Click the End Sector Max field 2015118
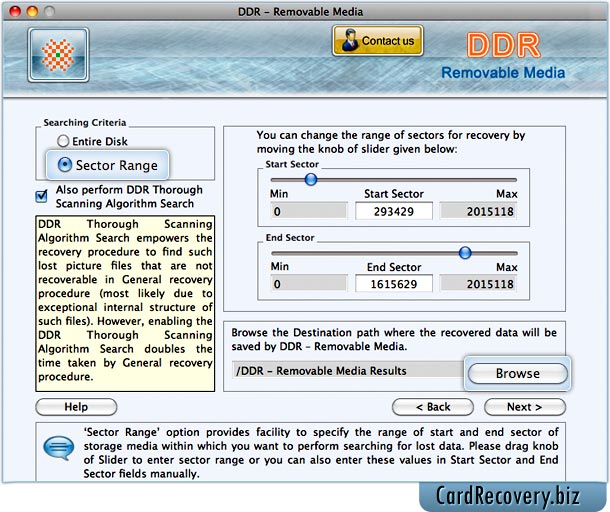Viewport: 610px width, 512px height. coord(478,284)
